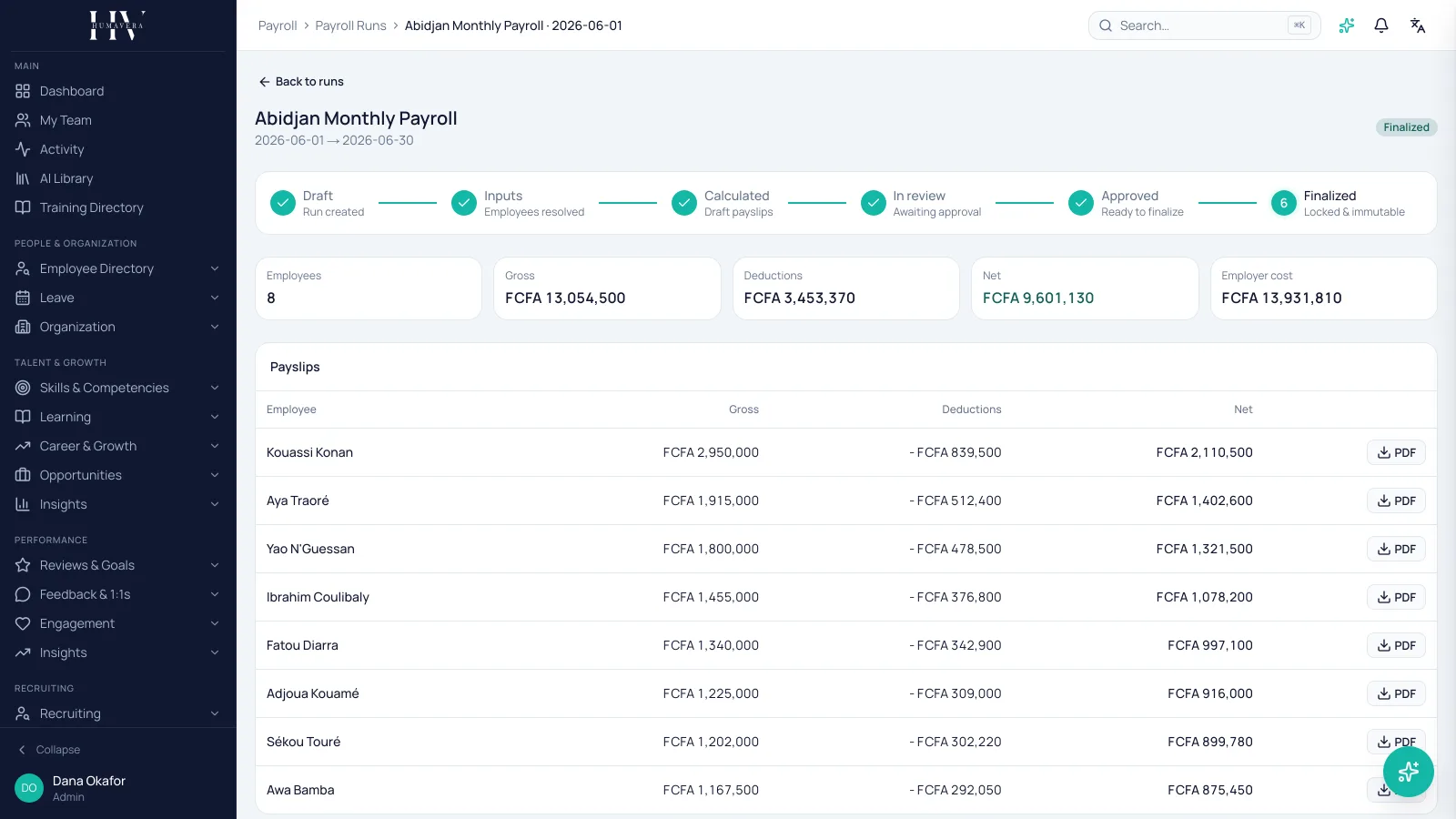
Task: Open AI Library from the sidebar
Action: pyautogui.click(x=117, y=178)
